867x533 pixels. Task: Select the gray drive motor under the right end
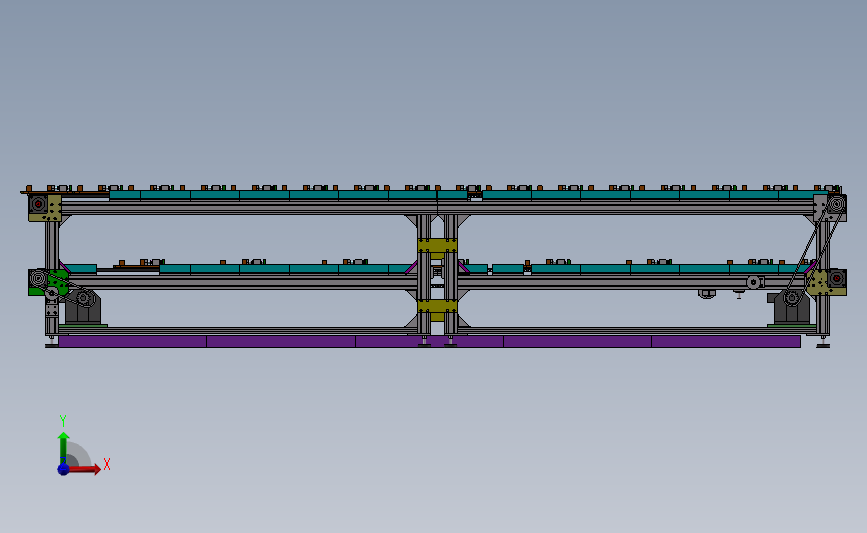coord(792,309)
